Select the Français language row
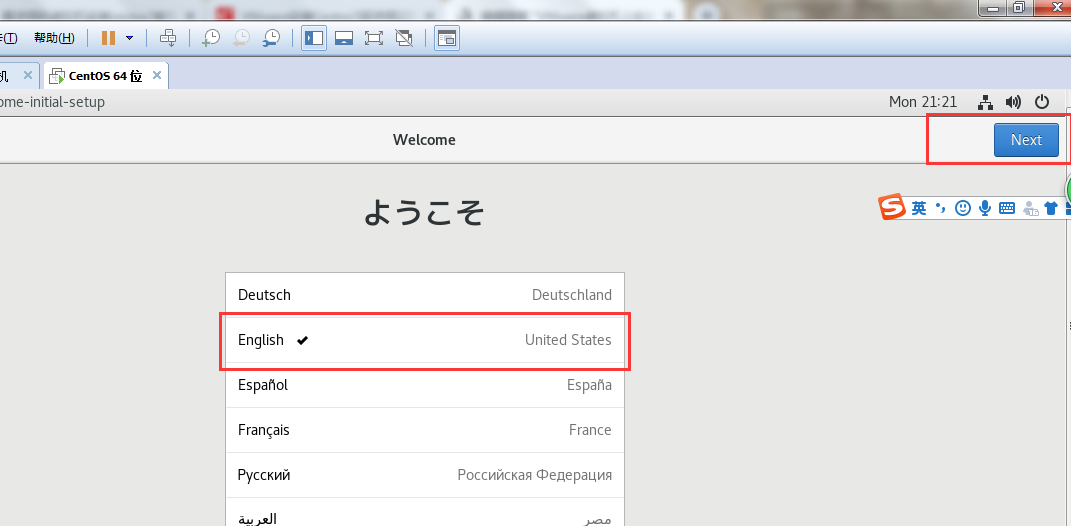1071x526 pixels. (x=425, y=430)
